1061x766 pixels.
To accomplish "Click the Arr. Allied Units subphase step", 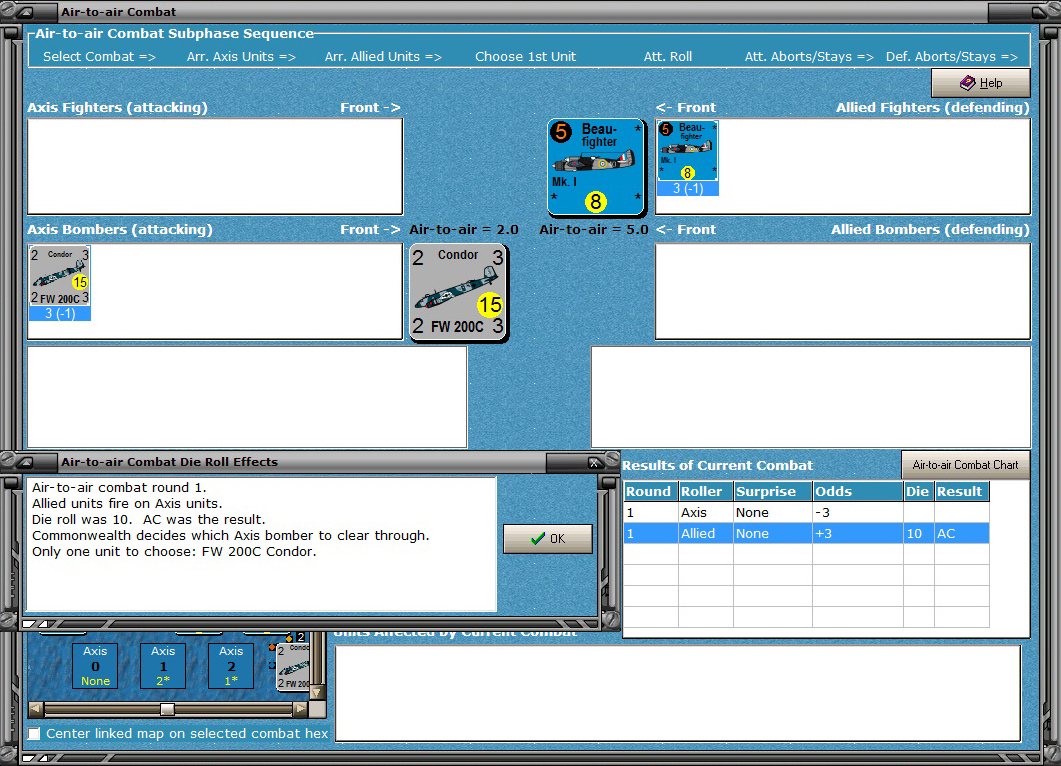I will pos(383,57).
